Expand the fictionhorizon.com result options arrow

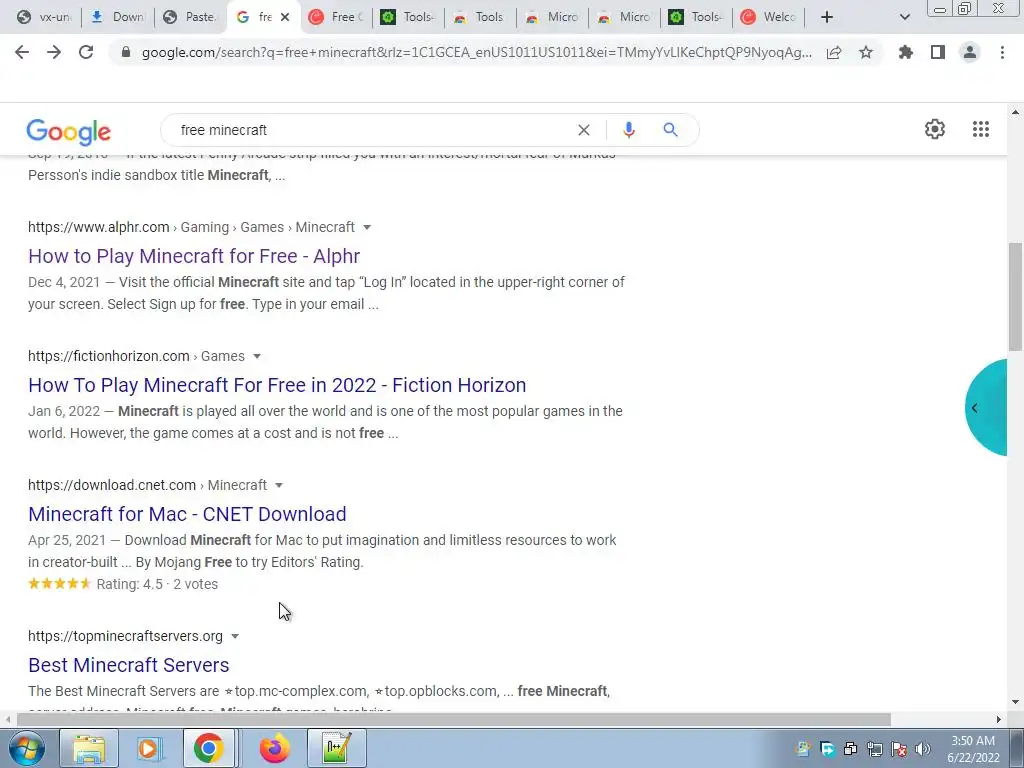(257, 357)
